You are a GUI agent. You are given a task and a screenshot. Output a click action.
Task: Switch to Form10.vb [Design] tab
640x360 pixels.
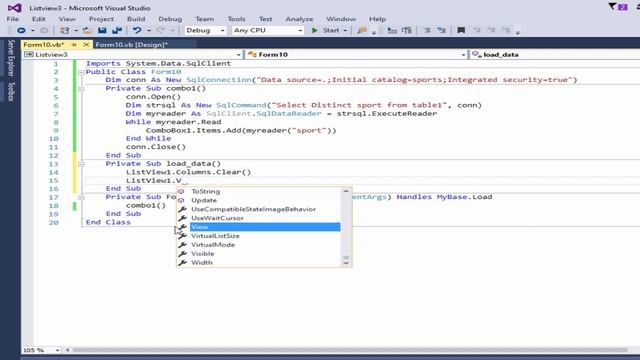pos(131,44)
